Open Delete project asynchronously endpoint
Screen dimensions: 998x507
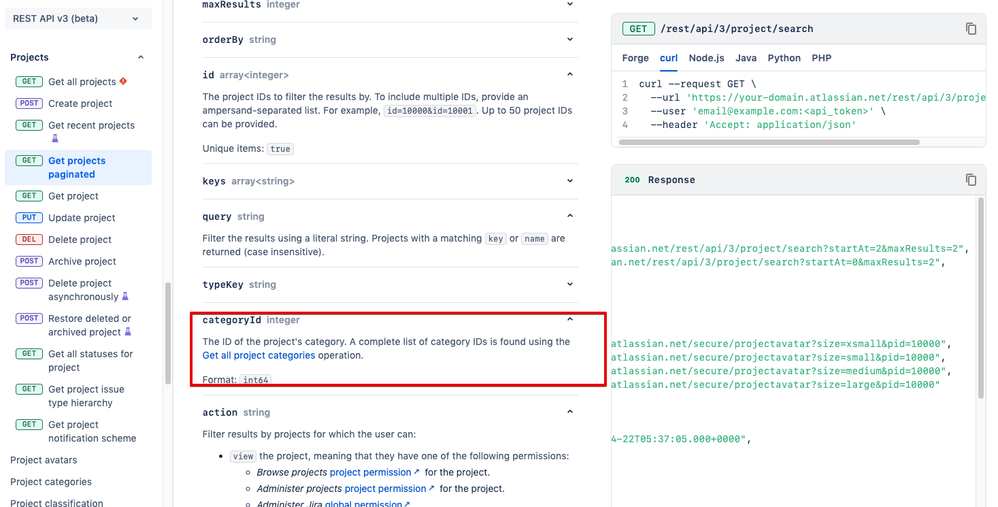83,289
